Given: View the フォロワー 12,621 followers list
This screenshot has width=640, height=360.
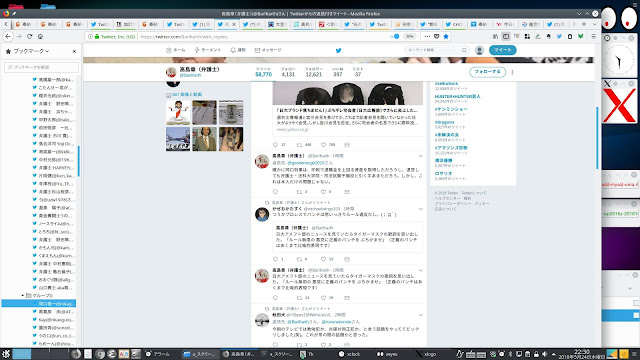Looking at the screenshot, I should tap(313, 72).
